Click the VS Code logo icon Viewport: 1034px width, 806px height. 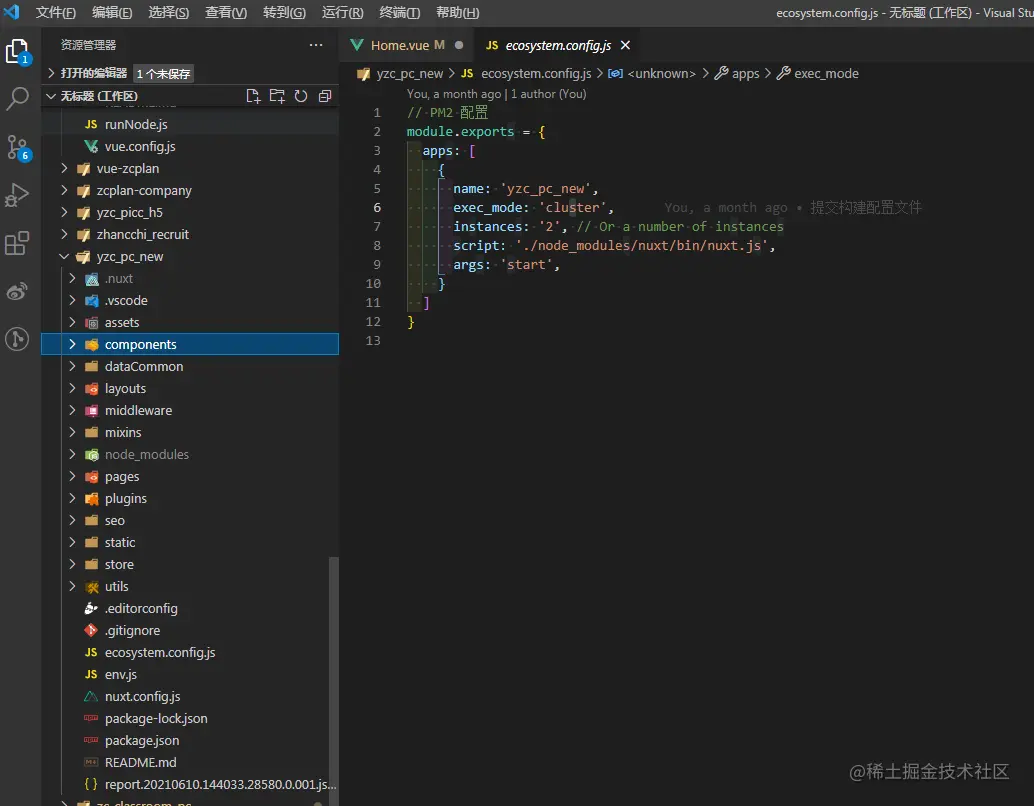pyautogui.click(x=12, y=12)
